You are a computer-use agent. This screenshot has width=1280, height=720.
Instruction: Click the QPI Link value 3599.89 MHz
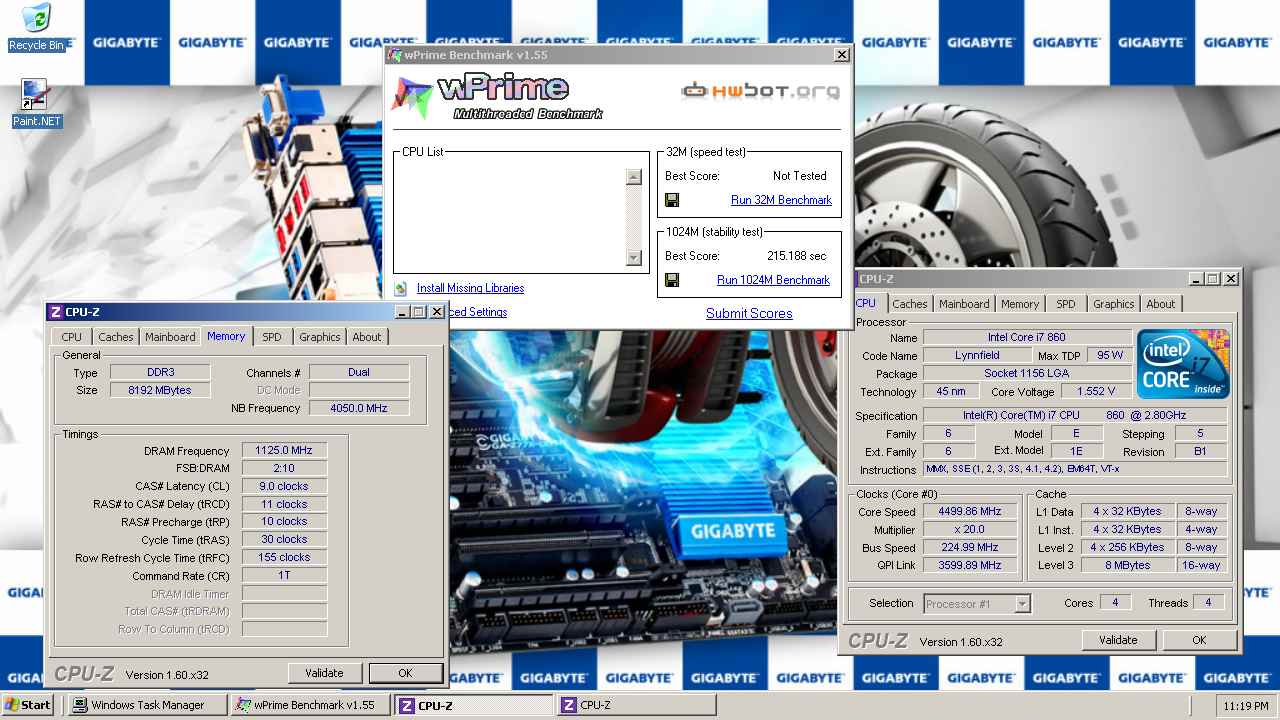click(969, 565)
